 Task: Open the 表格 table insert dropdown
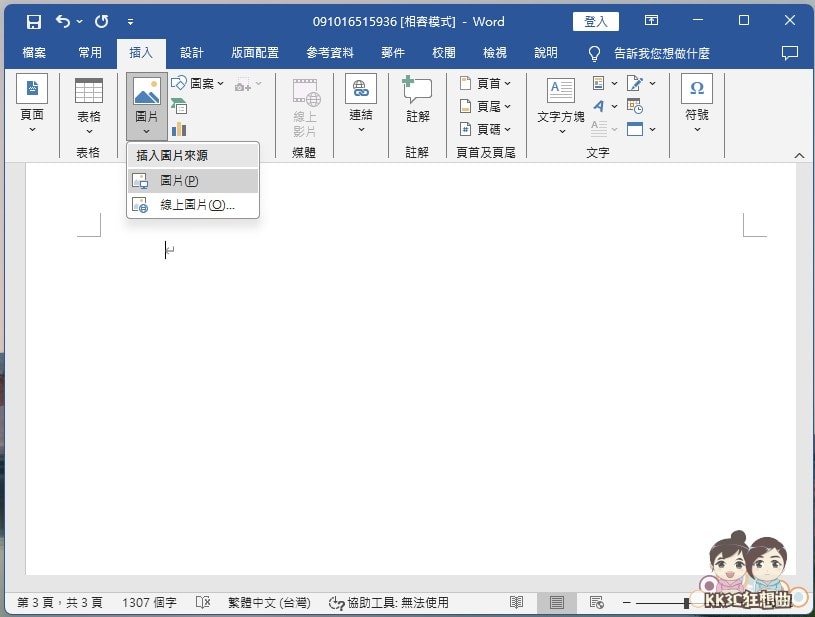(x=89, y=108)
